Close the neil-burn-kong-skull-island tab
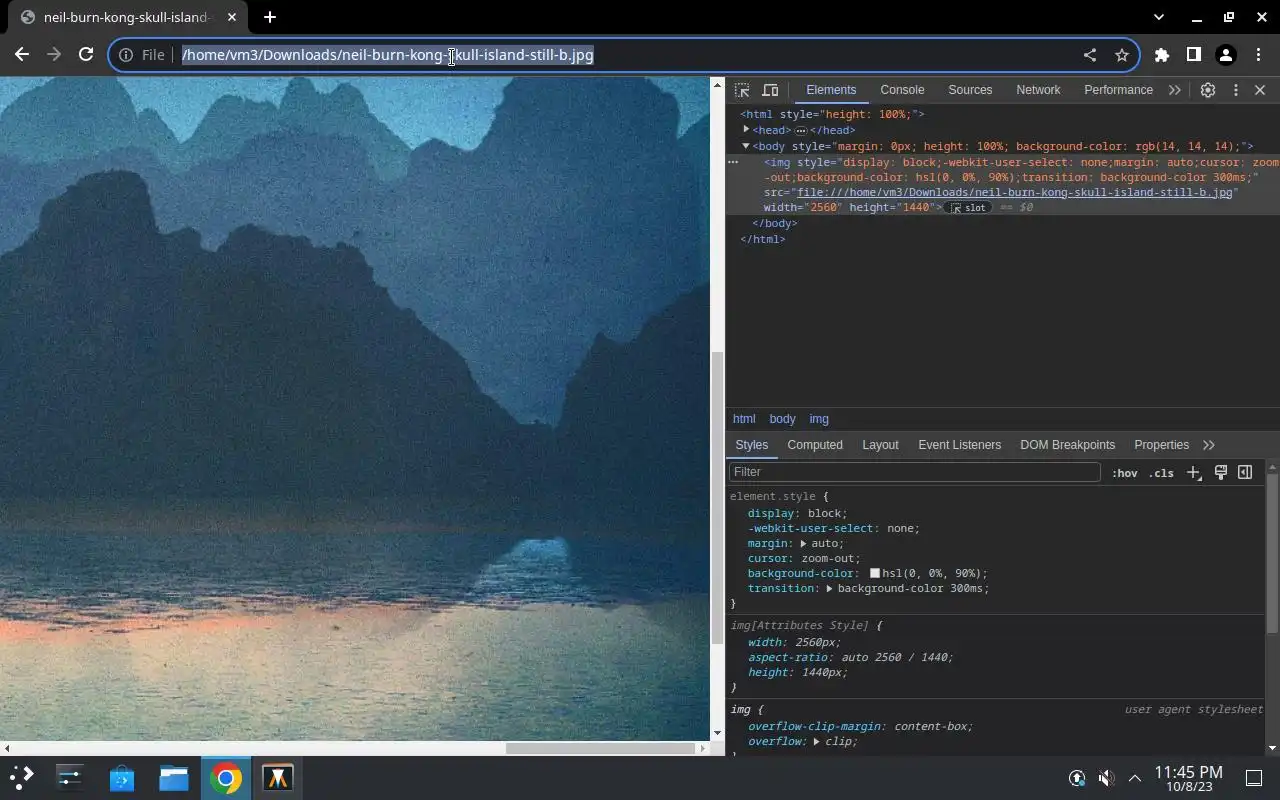The image size is (1280, 800). tap(232, 17)
